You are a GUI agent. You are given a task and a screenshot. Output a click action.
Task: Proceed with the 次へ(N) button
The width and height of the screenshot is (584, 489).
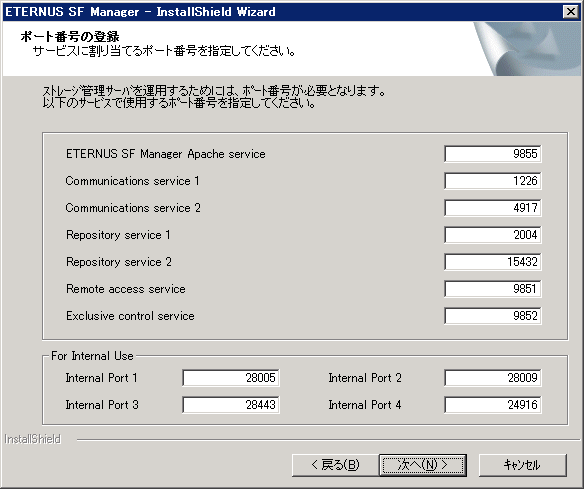click(x=423, y=465)
